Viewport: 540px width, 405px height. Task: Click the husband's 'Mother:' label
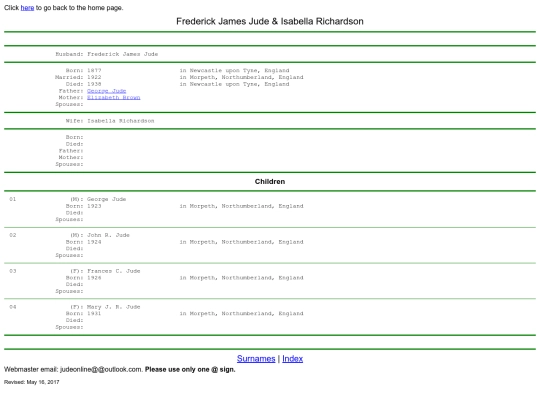coord(71,97)
